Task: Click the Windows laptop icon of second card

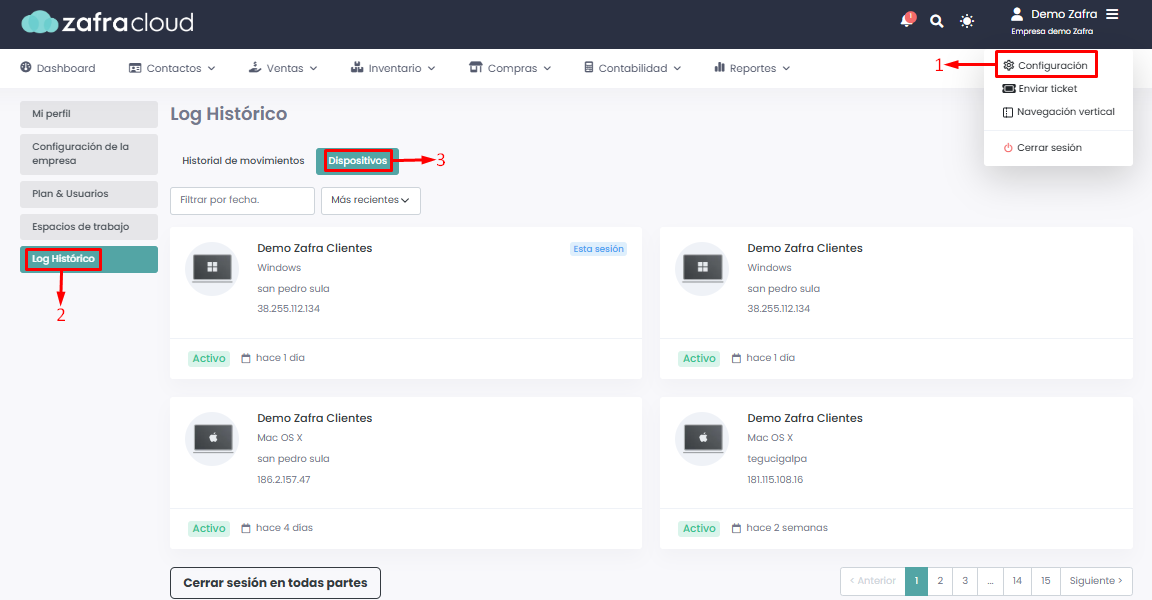Action: click(702, 269)
